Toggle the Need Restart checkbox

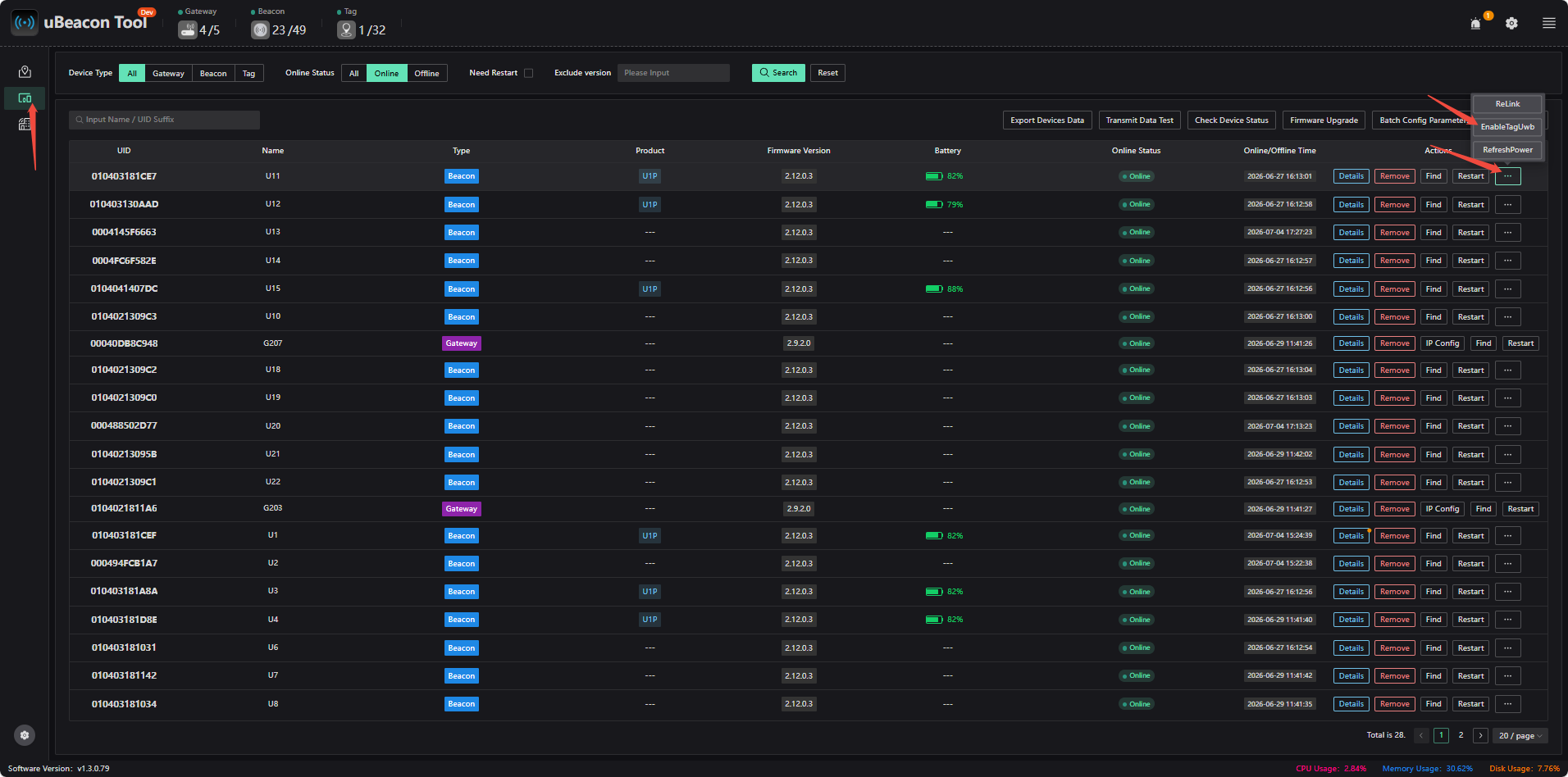tap(529, 73)
